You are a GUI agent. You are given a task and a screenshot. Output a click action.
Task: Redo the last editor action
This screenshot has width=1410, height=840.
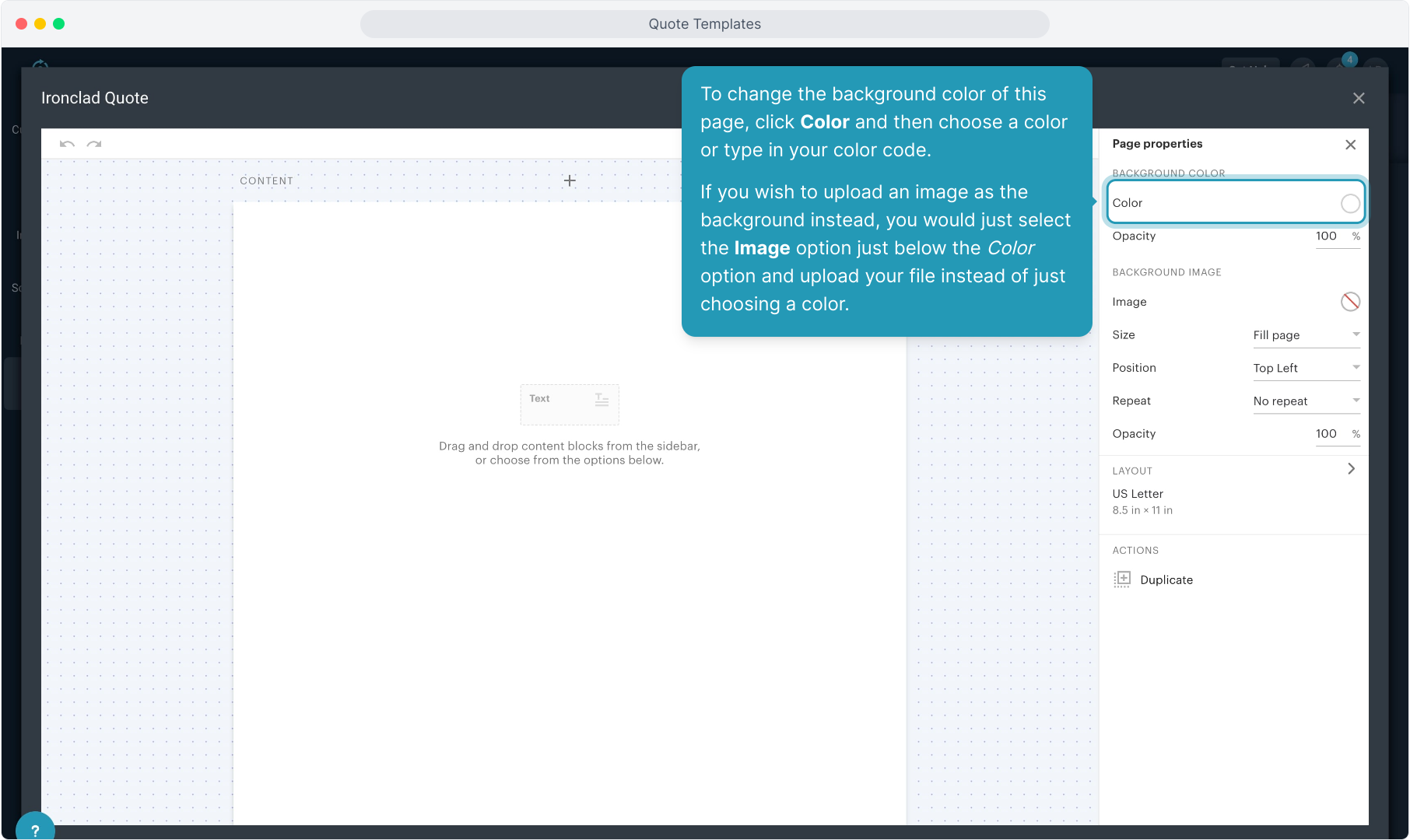click(94, 144)
